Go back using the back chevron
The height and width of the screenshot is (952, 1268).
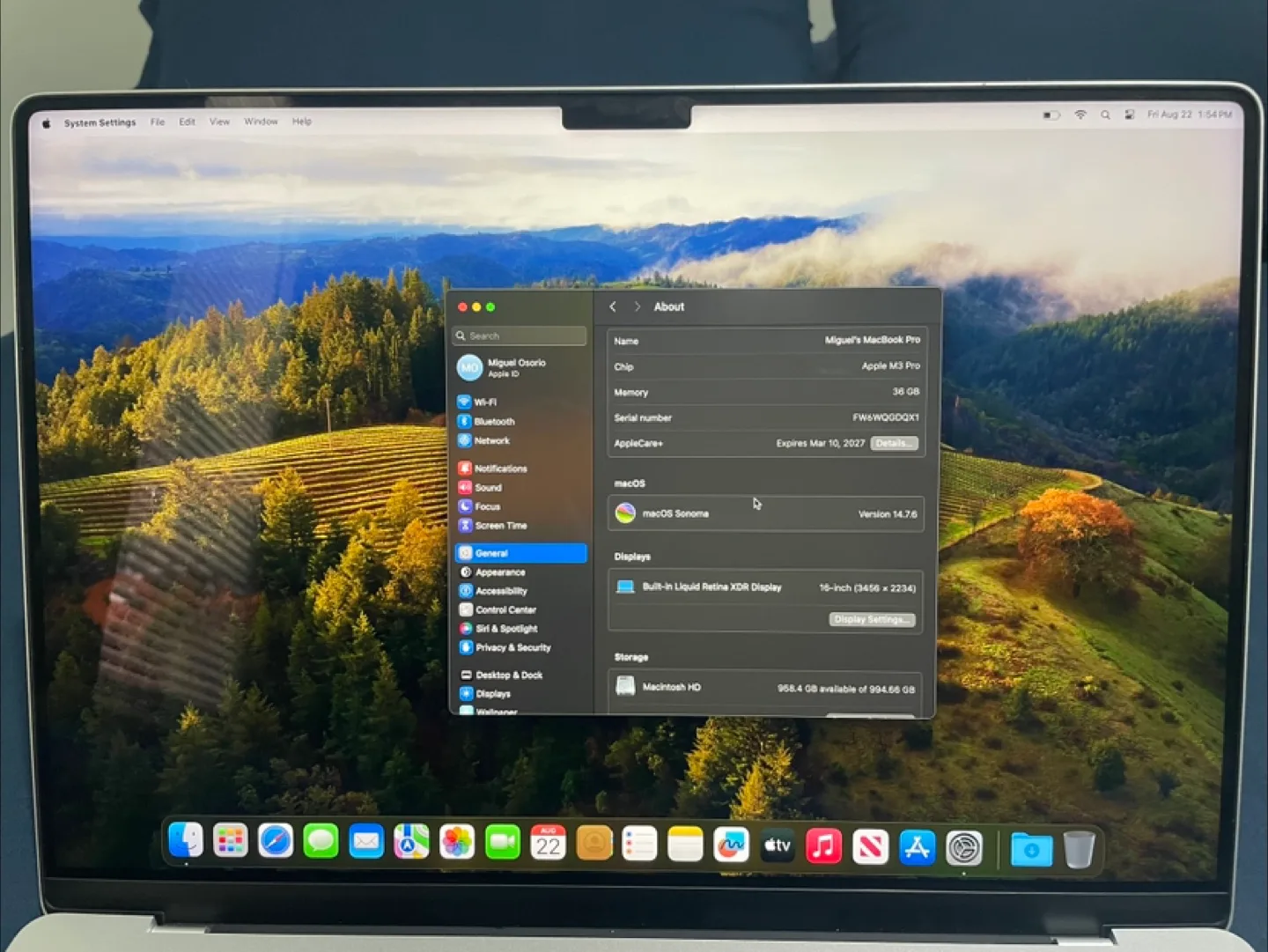[613, 307]
